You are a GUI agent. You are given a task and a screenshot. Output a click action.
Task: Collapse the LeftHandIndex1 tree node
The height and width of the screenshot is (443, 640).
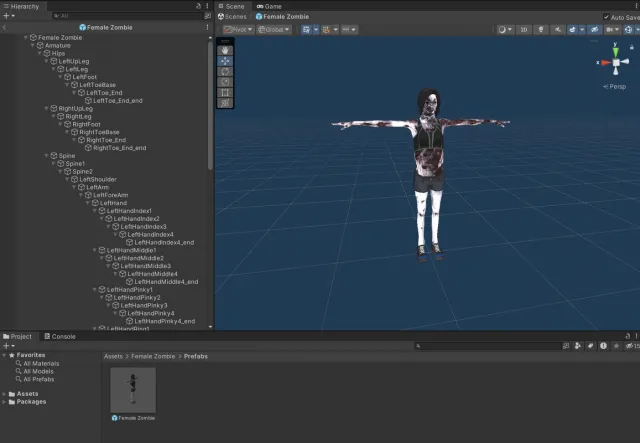coord(95,211)
